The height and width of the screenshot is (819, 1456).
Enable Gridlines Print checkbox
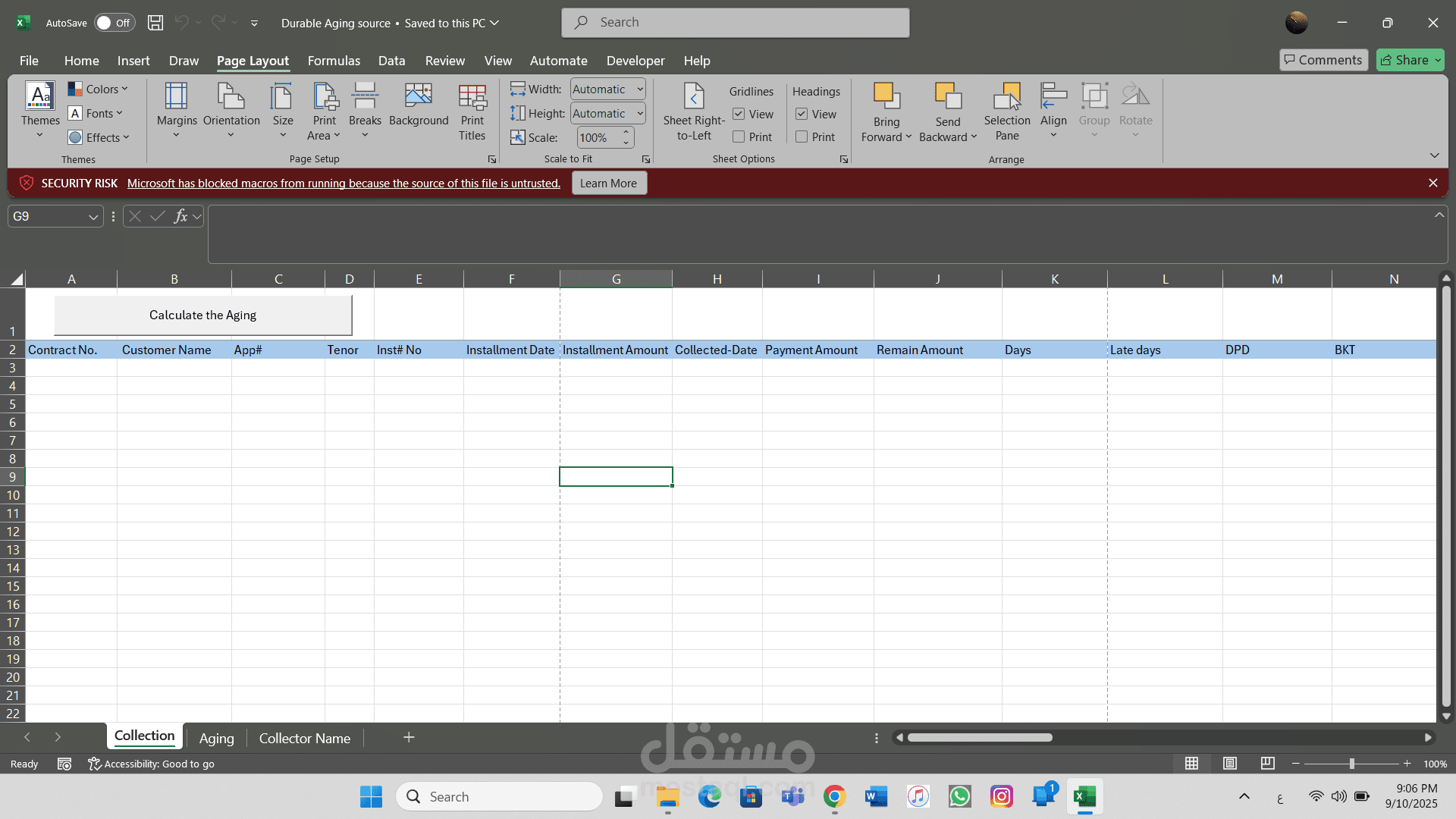739,136
